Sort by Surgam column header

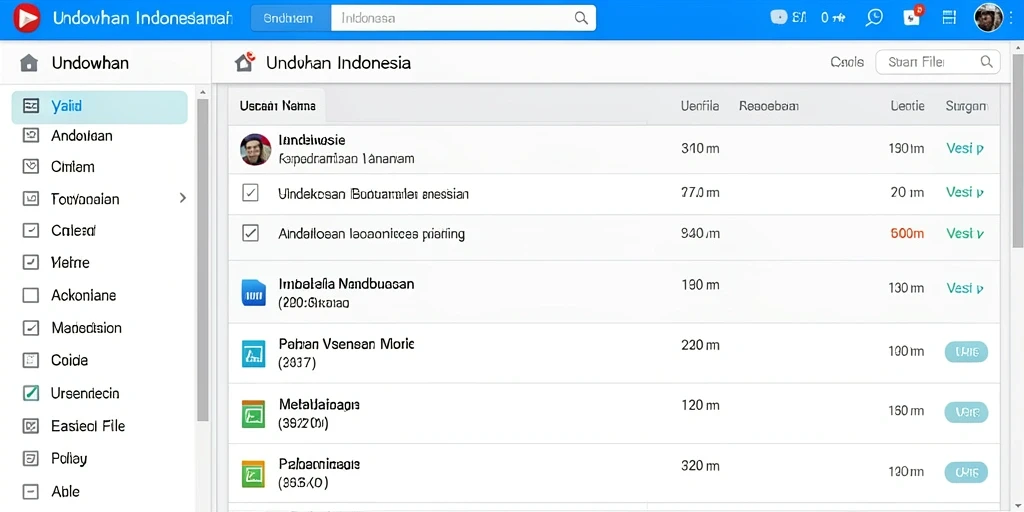[x=967, y=105]
